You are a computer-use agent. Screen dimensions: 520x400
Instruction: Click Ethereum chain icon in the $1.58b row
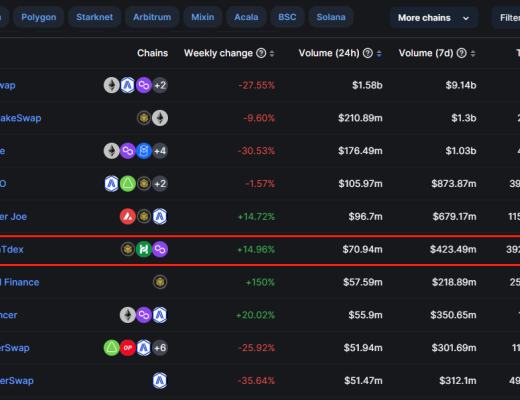[x=112, y=85]
